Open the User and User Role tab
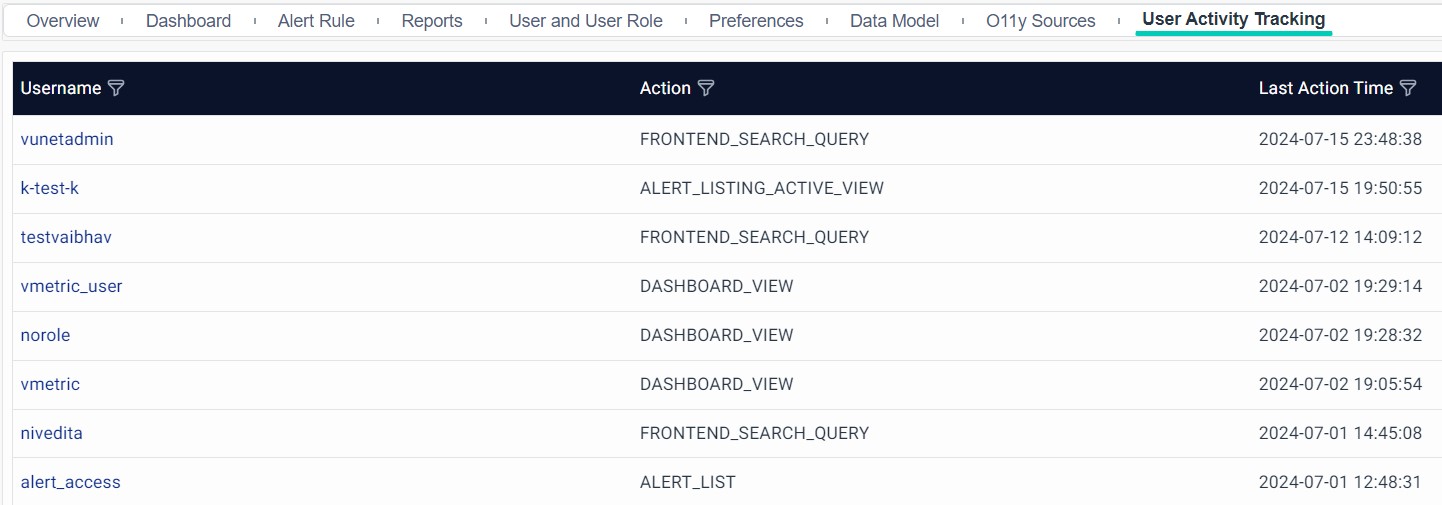 pyautogui.click(x=586, y=21)
